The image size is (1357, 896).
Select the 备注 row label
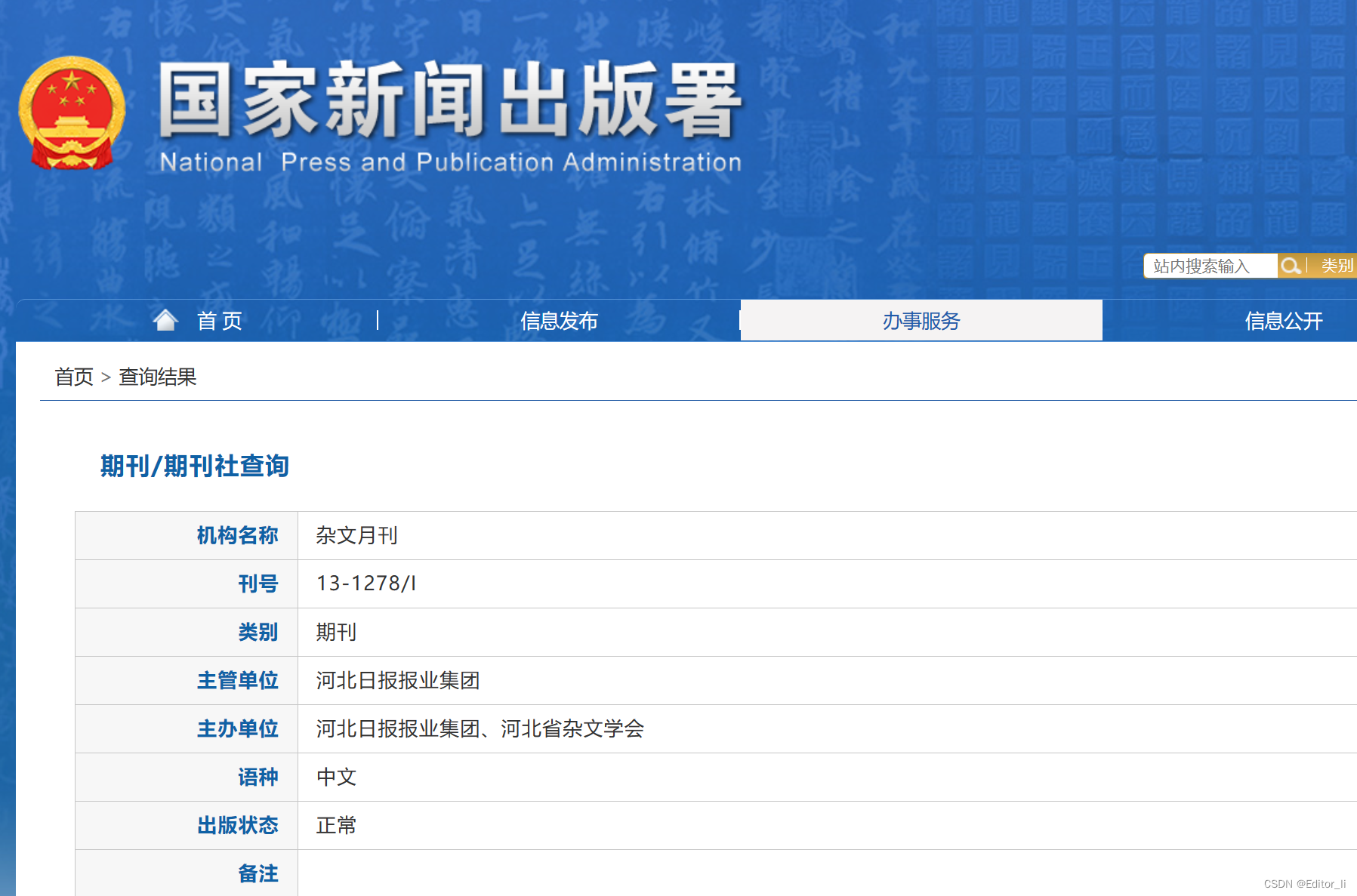(x=258, y=873)
